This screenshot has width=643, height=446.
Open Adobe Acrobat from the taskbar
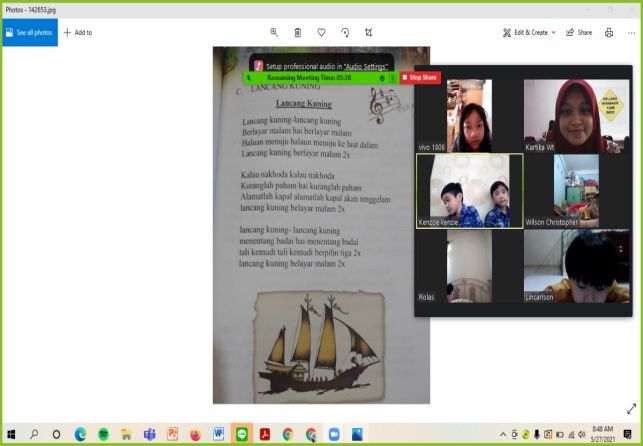[x=265, y=434]
